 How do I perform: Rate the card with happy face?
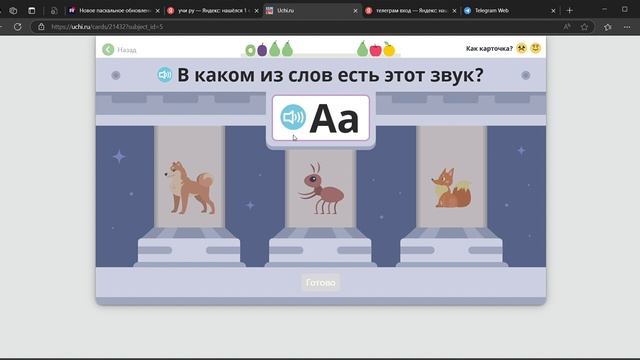pyautogui.click(x=536, y=48)
